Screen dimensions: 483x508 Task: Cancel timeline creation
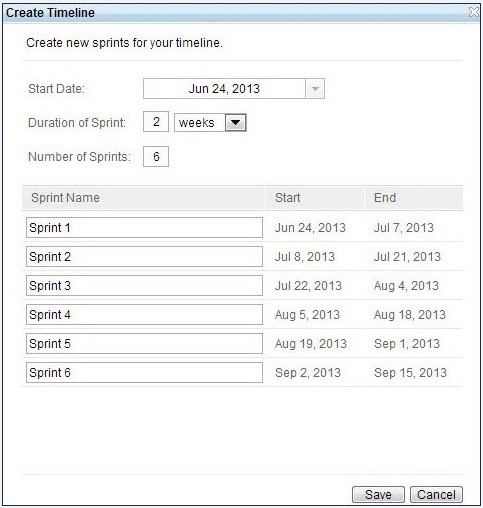tap(436, 494)
